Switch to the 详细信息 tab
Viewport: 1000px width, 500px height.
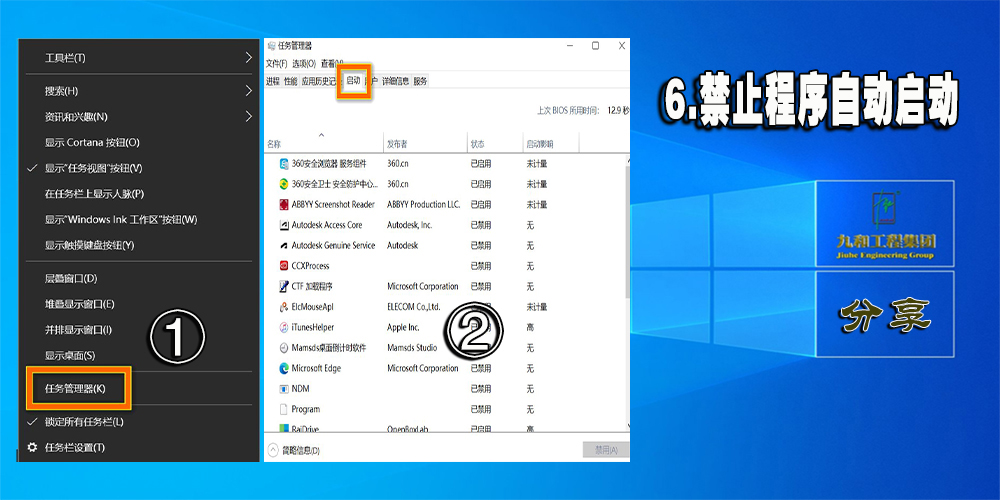[396, 81]
